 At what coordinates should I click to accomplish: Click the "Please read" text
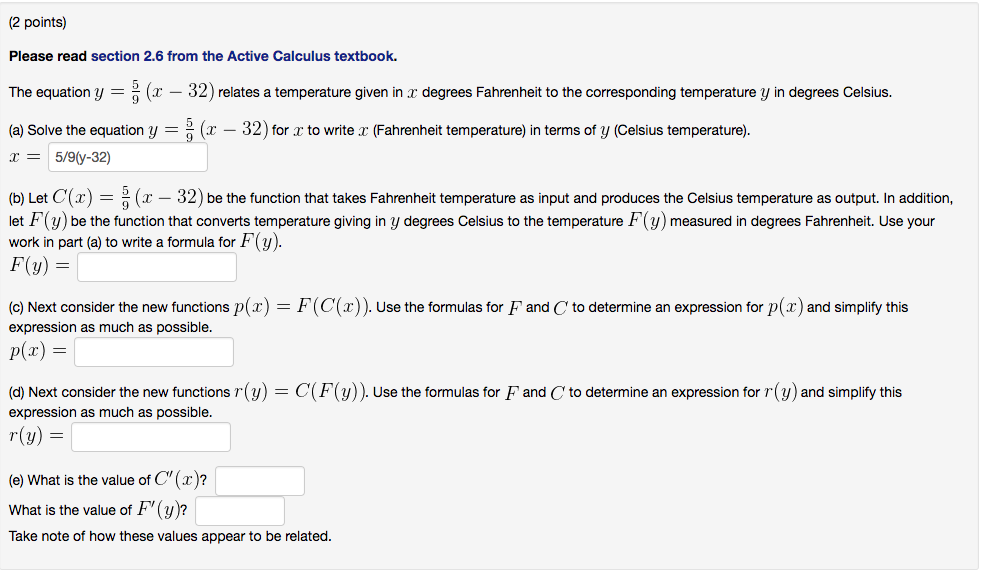(48, 56)
